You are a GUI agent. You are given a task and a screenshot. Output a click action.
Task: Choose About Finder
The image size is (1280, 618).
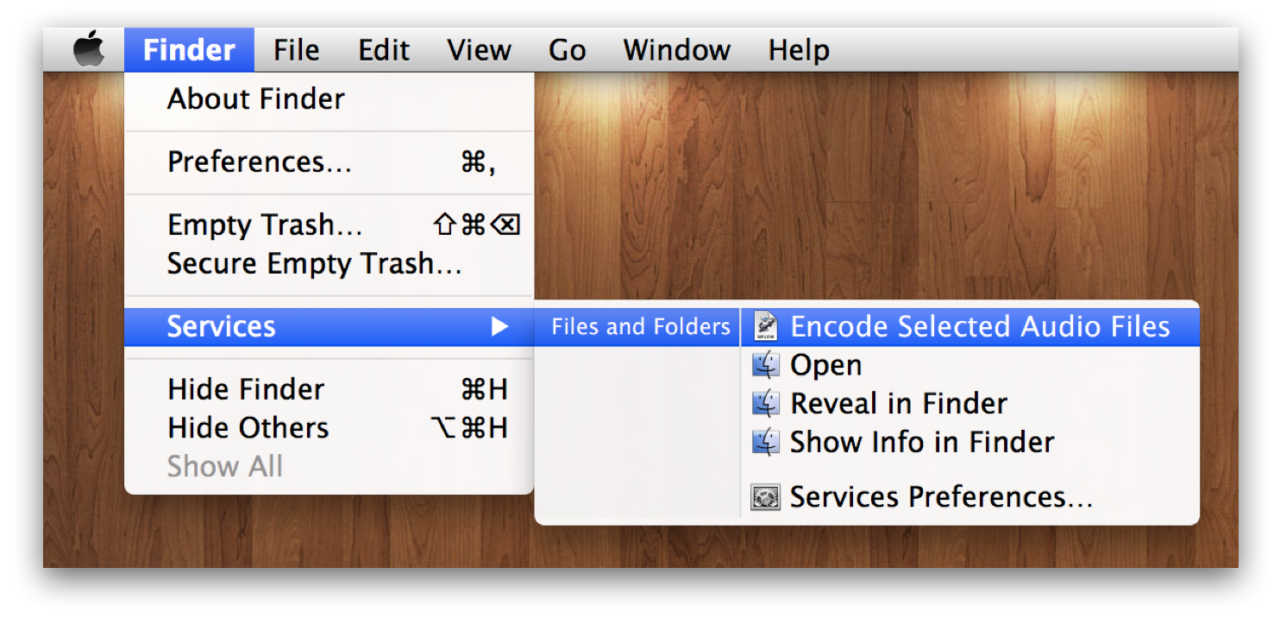pyautogui.click(x=329, y=99)
